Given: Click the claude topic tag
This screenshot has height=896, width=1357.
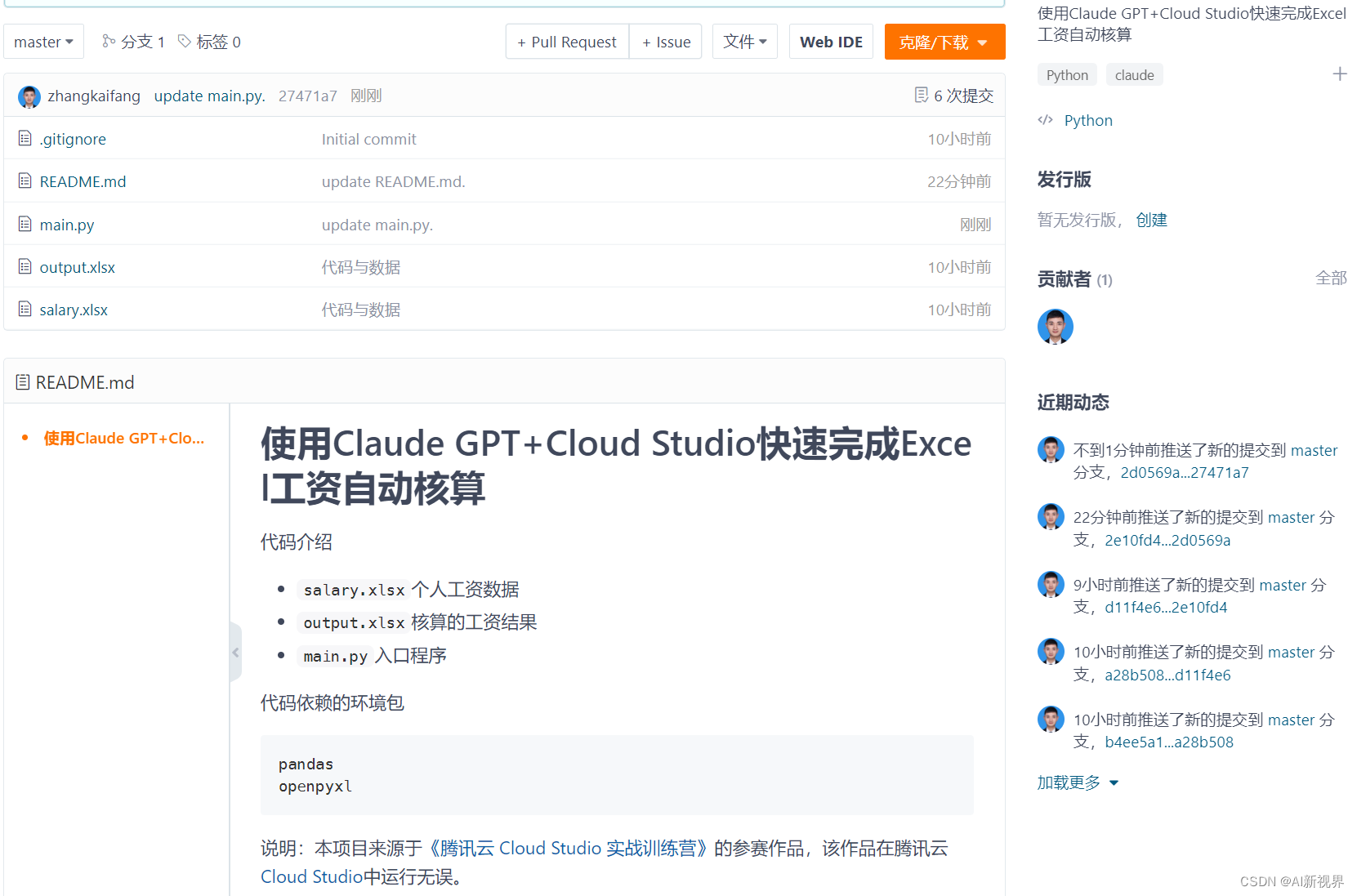Looking at the screenshot, I should (1134, 75).
